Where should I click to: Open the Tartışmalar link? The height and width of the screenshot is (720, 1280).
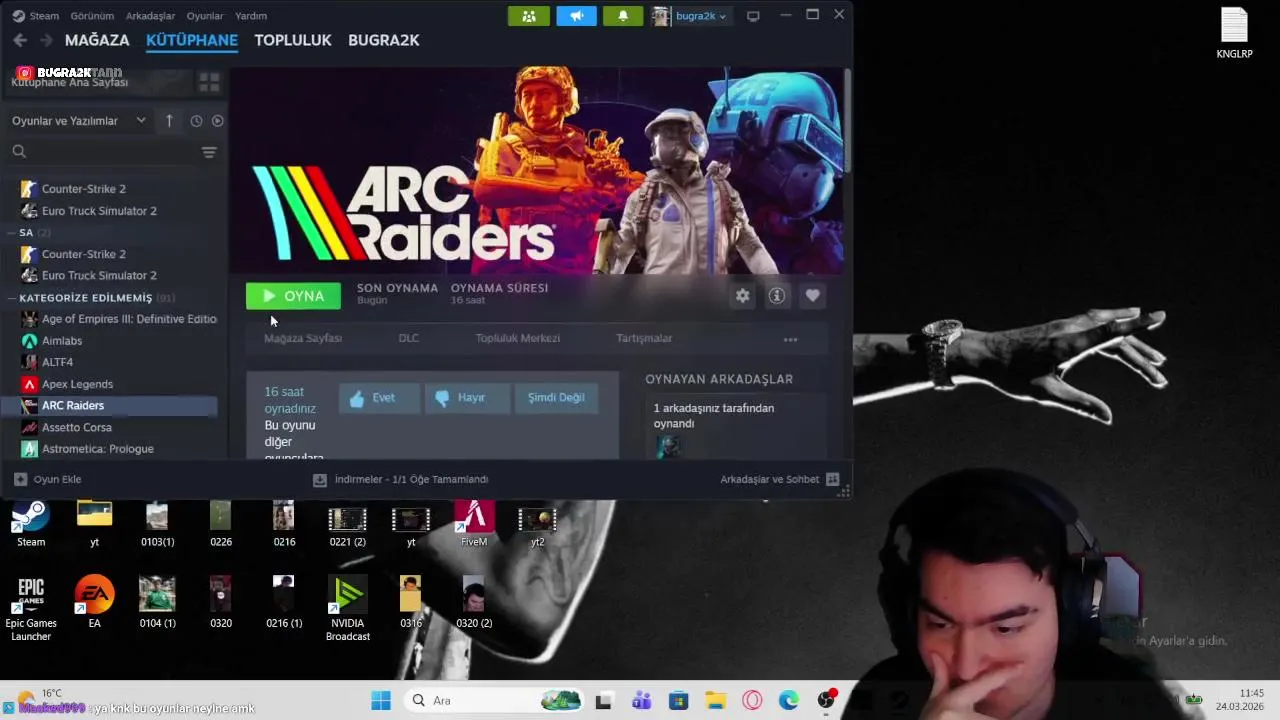(x=644, y=339)
